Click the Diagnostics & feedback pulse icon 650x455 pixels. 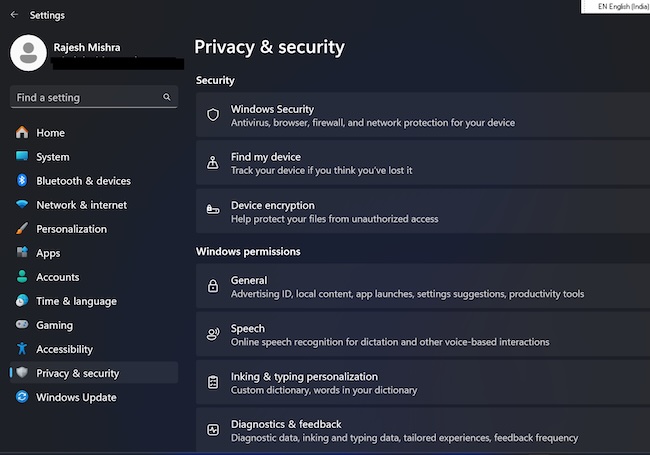[213, 430]
